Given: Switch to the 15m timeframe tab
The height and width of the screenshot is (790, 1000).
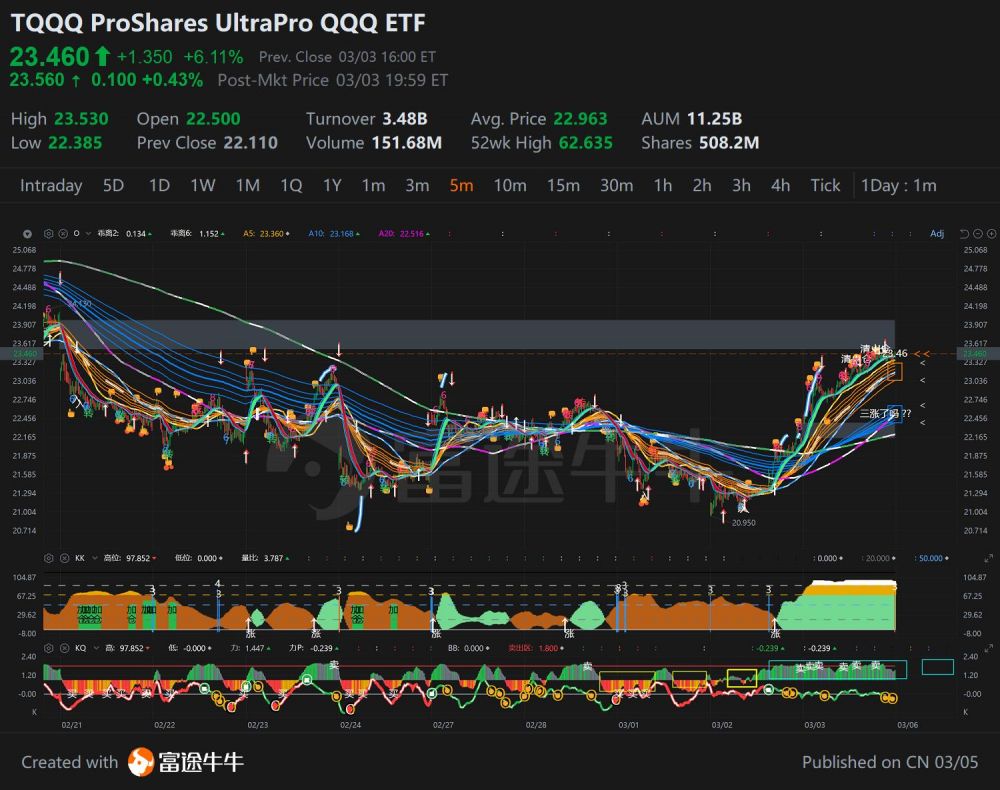Looking at the screenshot, I should [x=563, y=185].
